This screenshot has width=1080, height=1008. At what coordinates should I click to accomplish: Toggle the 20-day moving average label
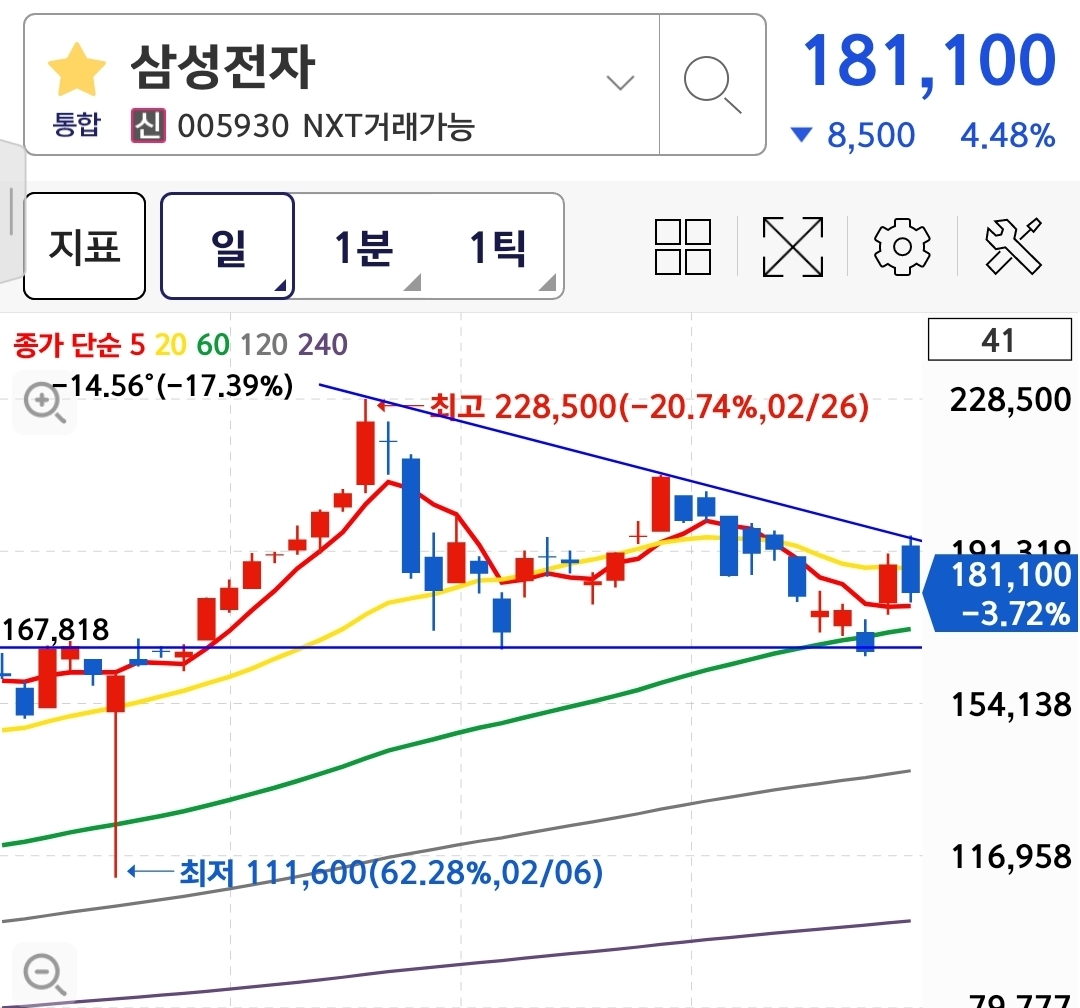[170, 346]
